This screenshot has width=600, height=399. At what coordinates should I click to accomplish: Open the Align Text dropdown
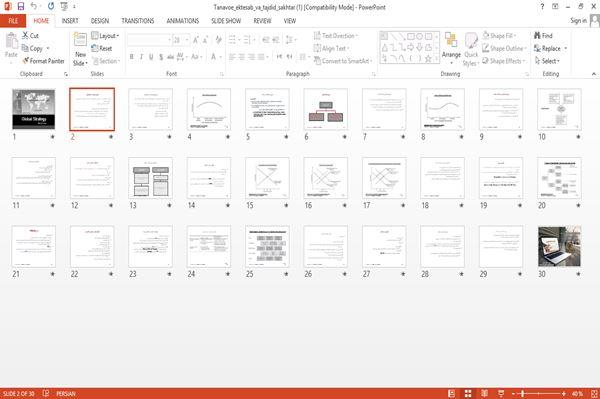[x=331, y=48]
